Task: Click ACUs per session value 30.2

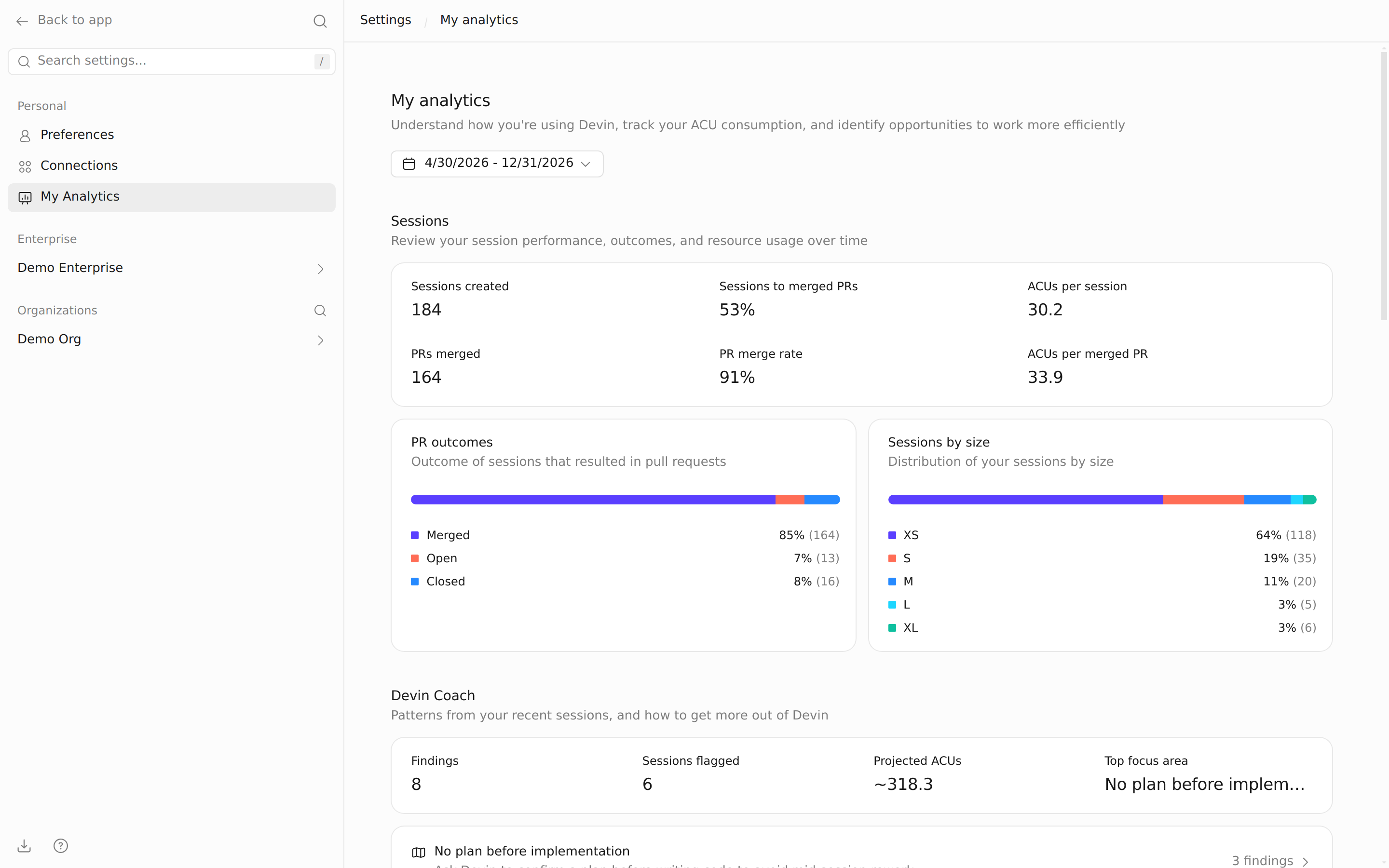Action: [x=1045, y=310]
